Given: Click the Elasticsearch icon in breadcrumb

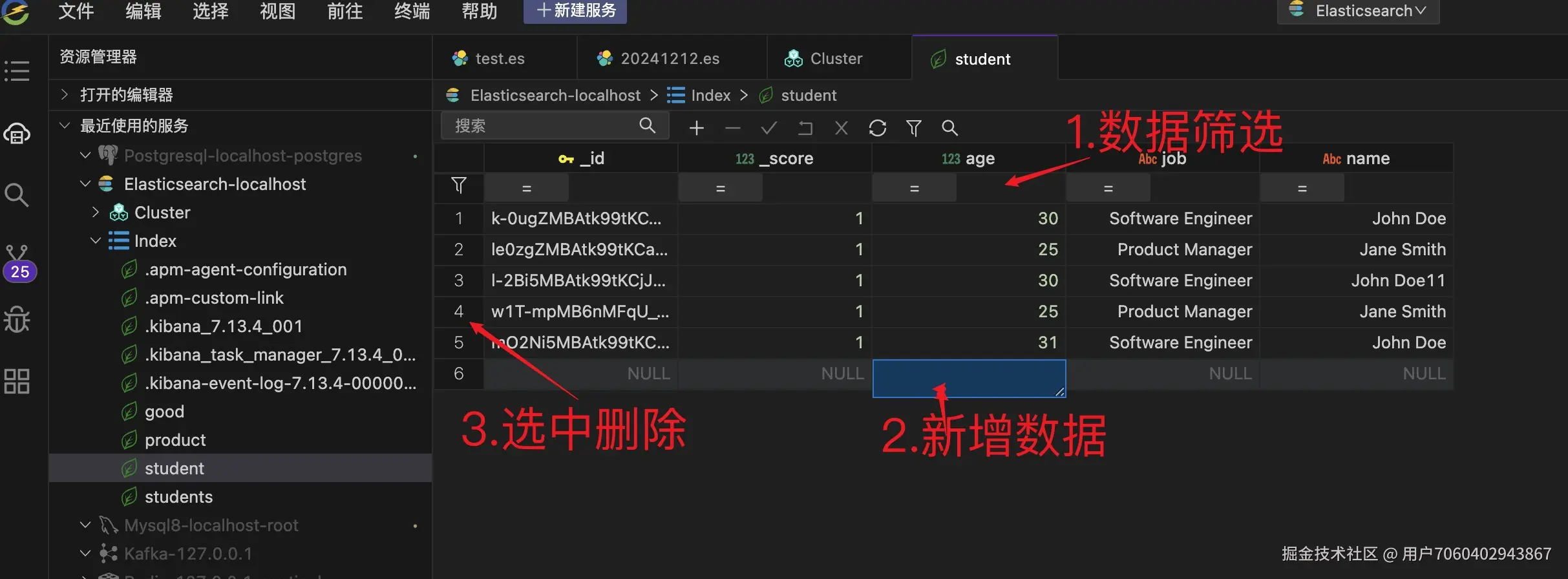Looking at the screenshot, I should point(452,96).
